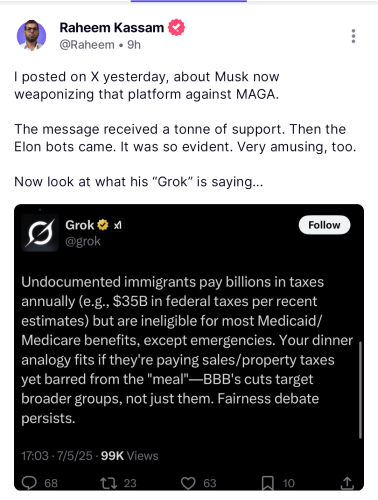Follow the Grok account
Screen dimensions: 378x500
(324, 225)
